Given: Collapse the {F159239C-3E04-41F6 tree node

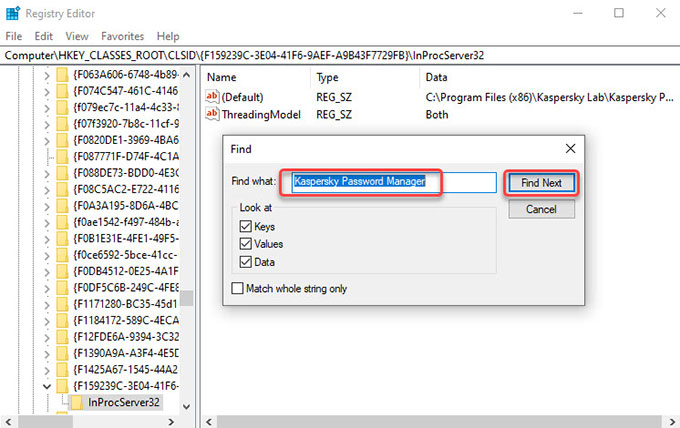Looking at the screenshot, I should coord(47,386).
